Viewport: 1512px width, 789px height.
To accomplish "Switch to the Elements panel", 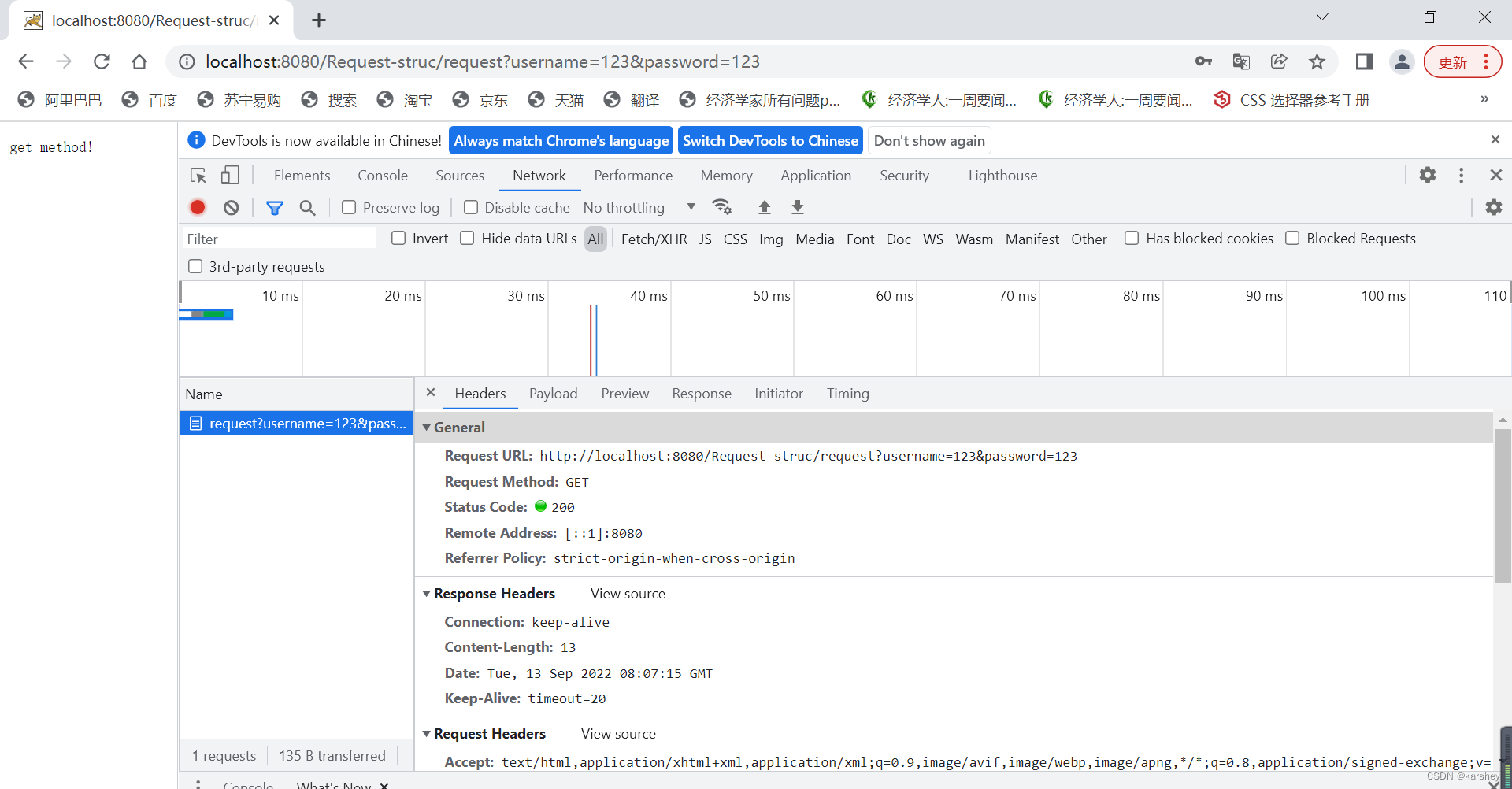I will click(x=302, y=175).
